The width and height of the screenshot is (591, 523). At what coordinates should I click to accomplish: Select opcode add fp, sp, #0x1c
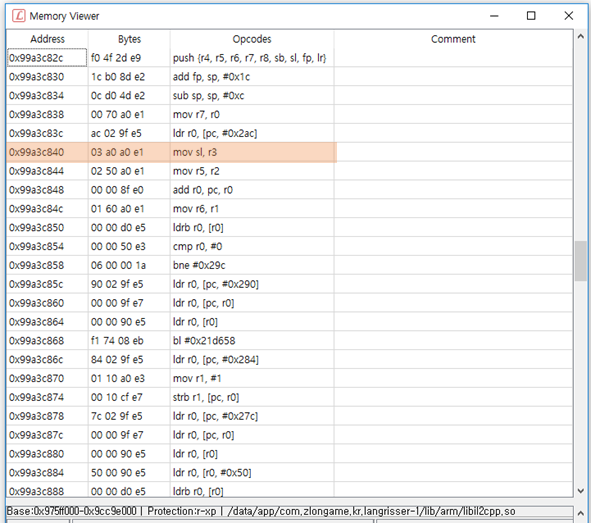(211, 77)
